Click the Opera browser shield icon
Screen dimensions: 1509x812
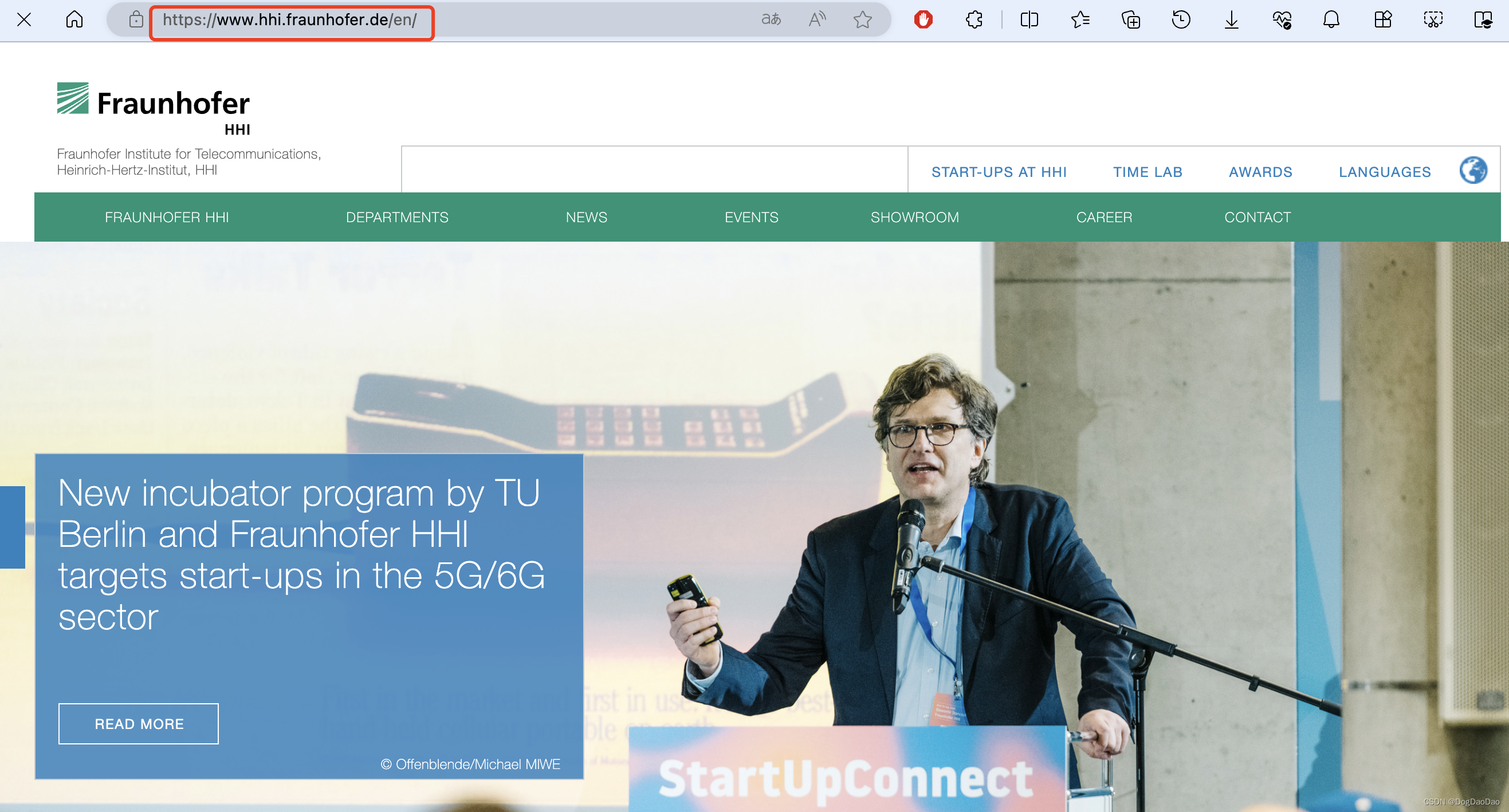click(922, 19)
